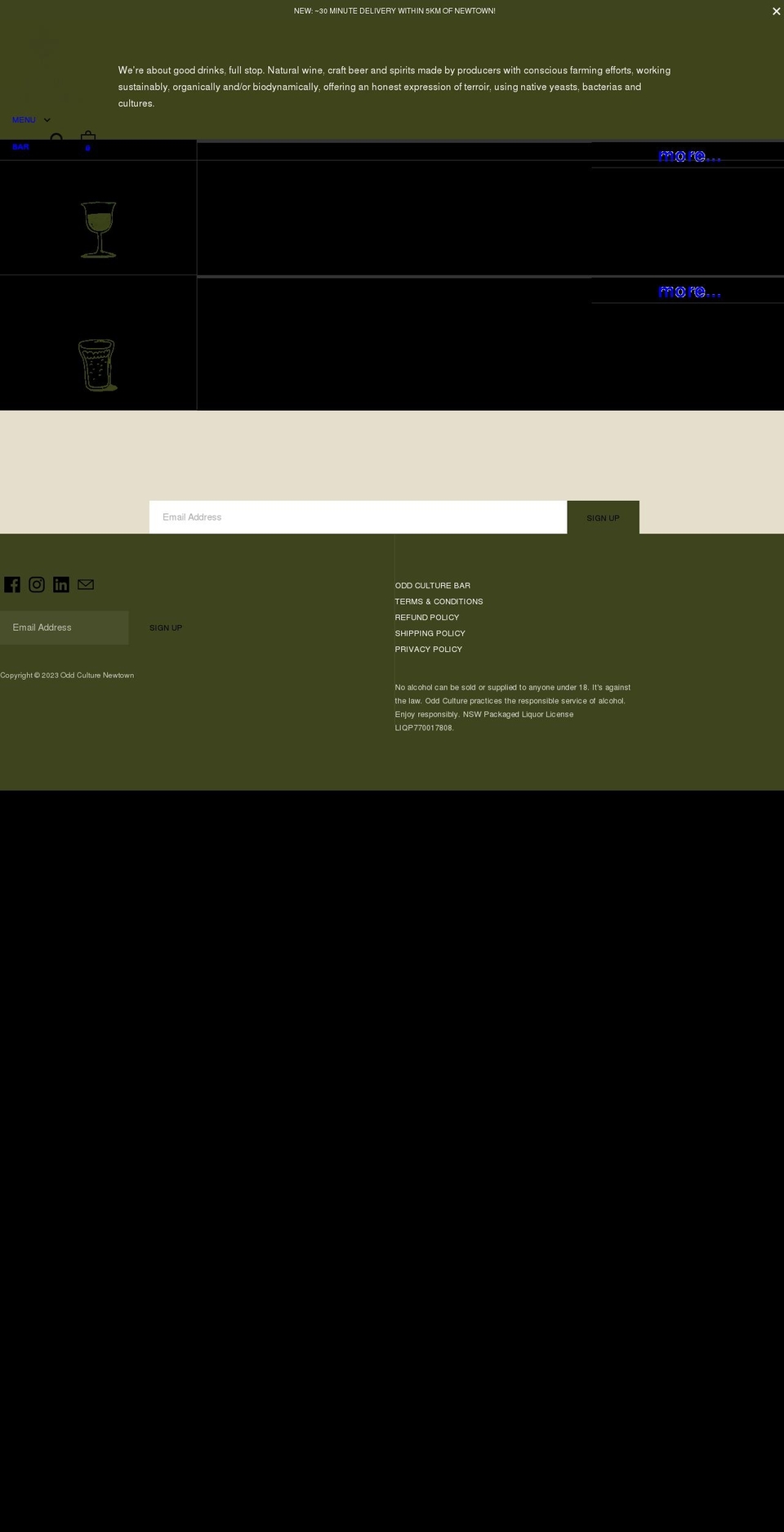Focus the footer Email Address field
The height and width of the screenshot is (1532, 784).
[65, 628]
